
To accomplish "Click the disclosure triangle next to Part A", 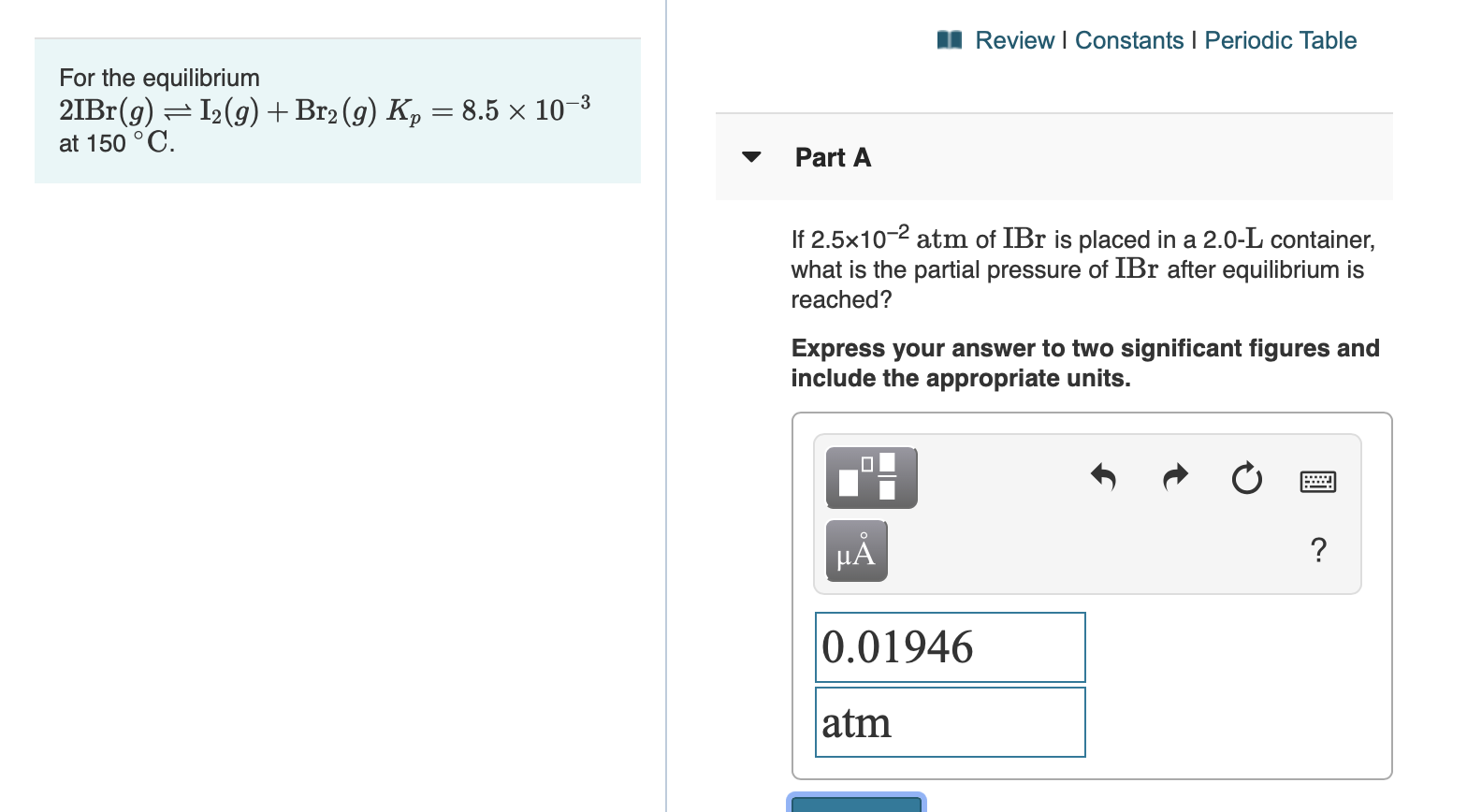I will [x=752, y=157].
